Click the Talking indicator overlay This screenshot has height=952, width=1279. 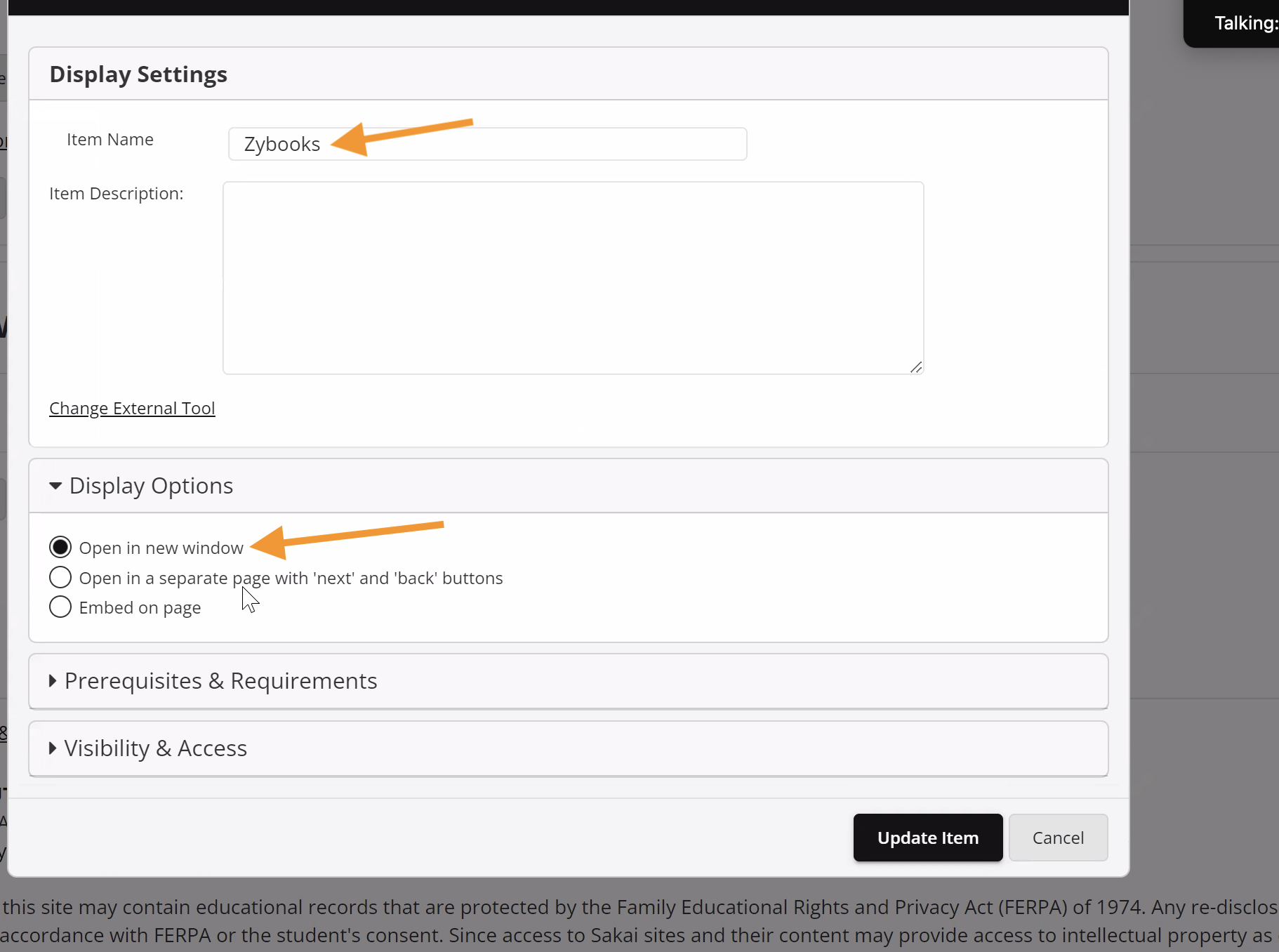tap(1231, 23)
